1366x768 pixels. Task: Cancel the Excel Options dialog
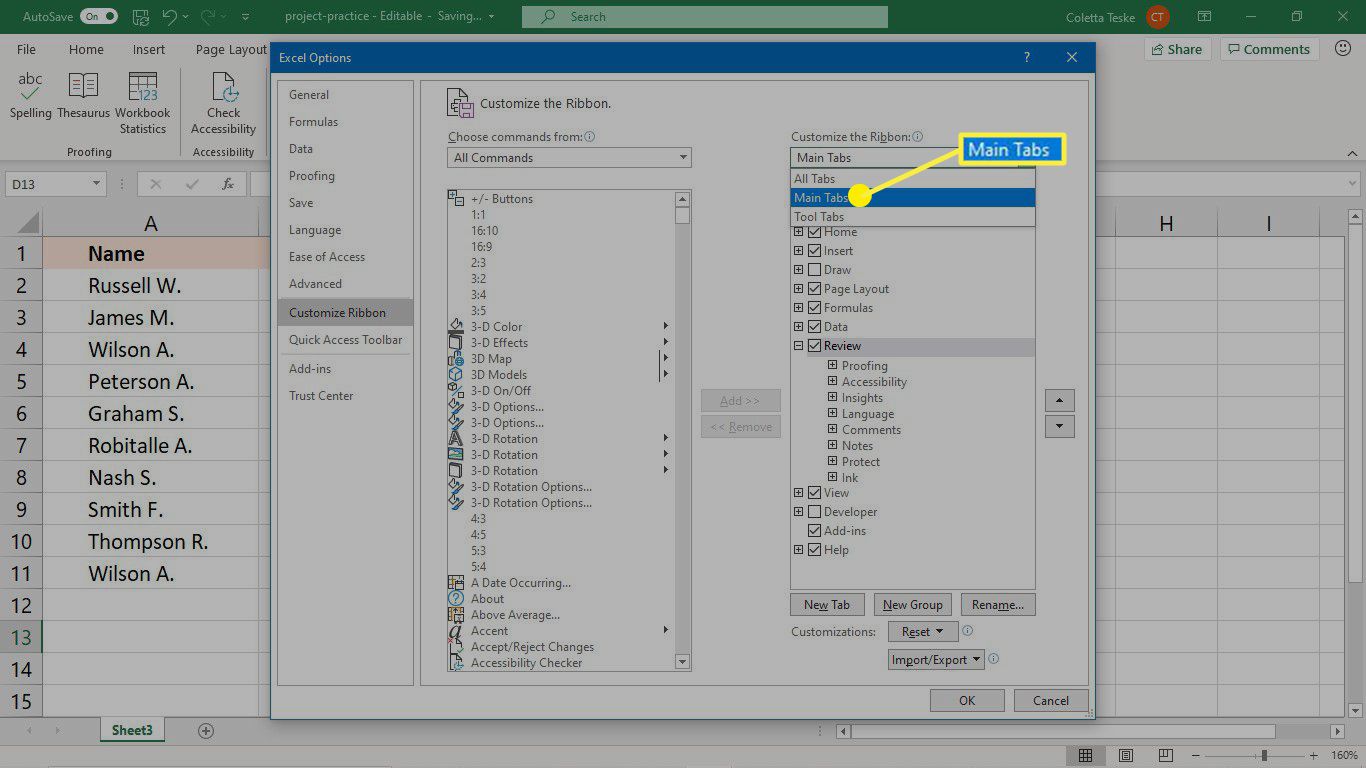point(1051,701)
